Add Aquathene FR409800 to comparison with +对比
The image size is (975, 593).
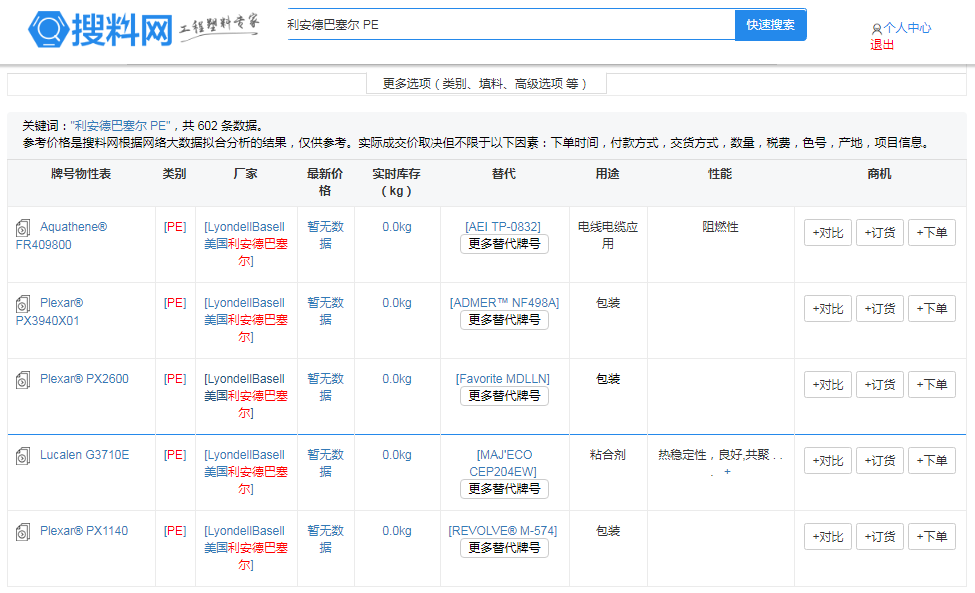pos(828,233)
